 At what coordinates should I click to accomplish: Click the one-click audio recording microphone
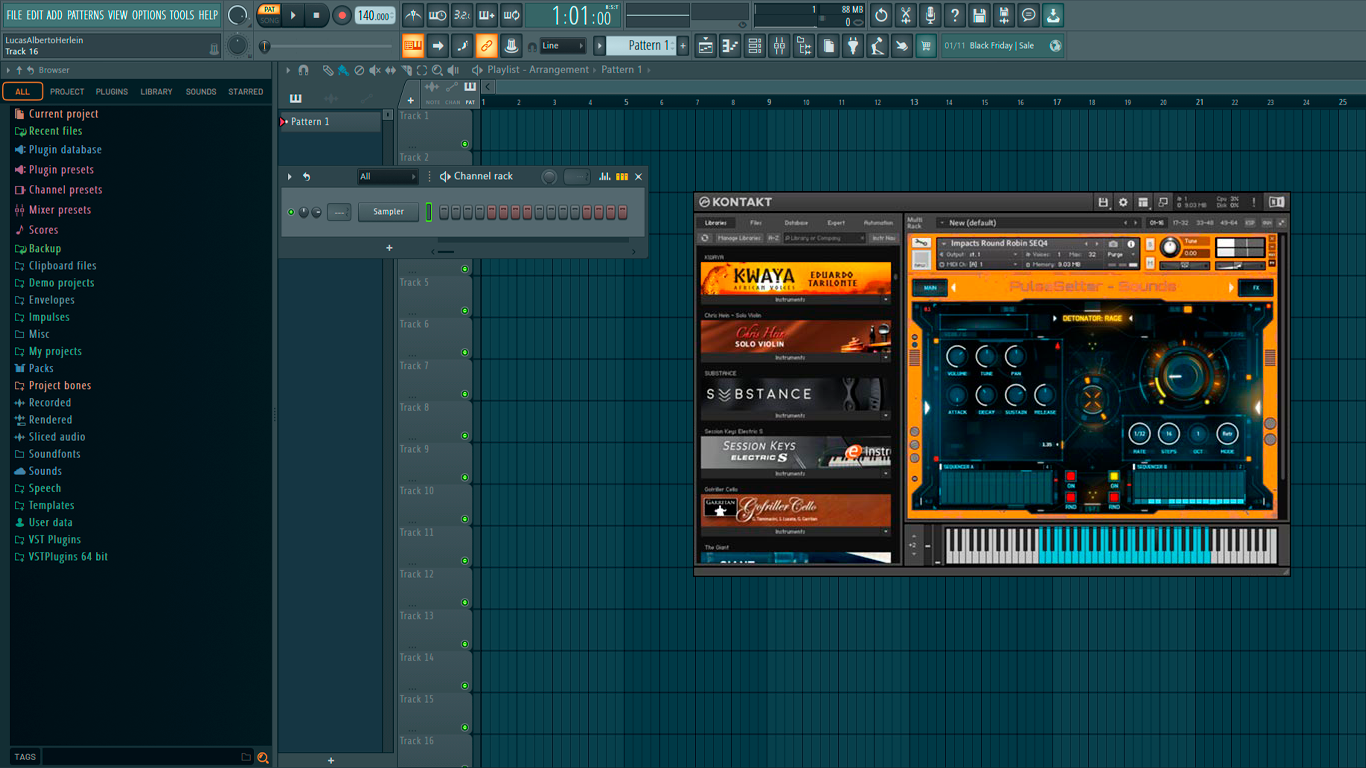(x=930, y=15)
